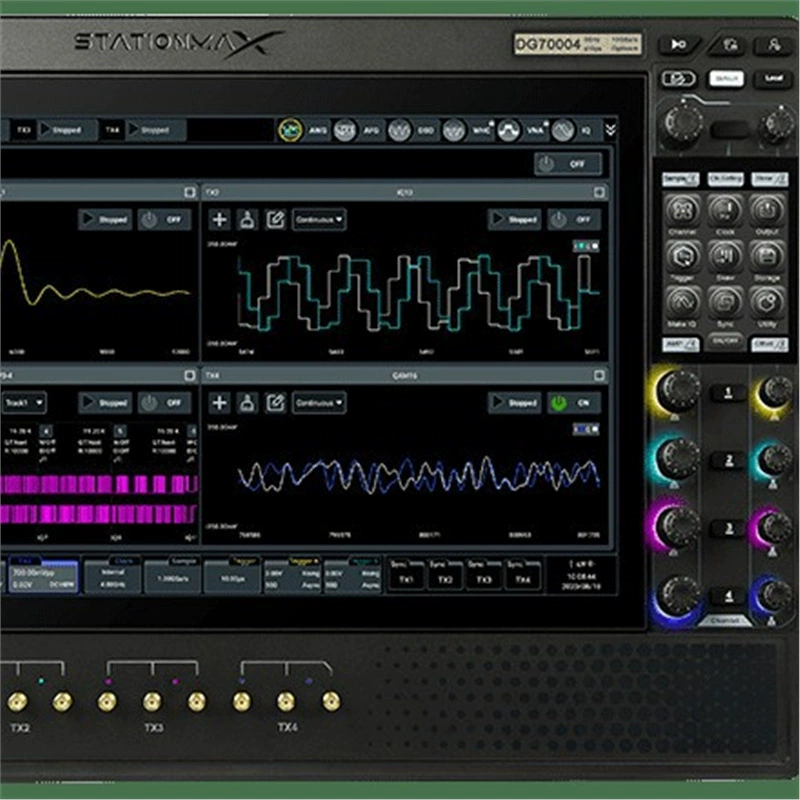This screenshot has height=800, width=800.
Task: Open the Track1 dropdown
Action: pos(25,403)
